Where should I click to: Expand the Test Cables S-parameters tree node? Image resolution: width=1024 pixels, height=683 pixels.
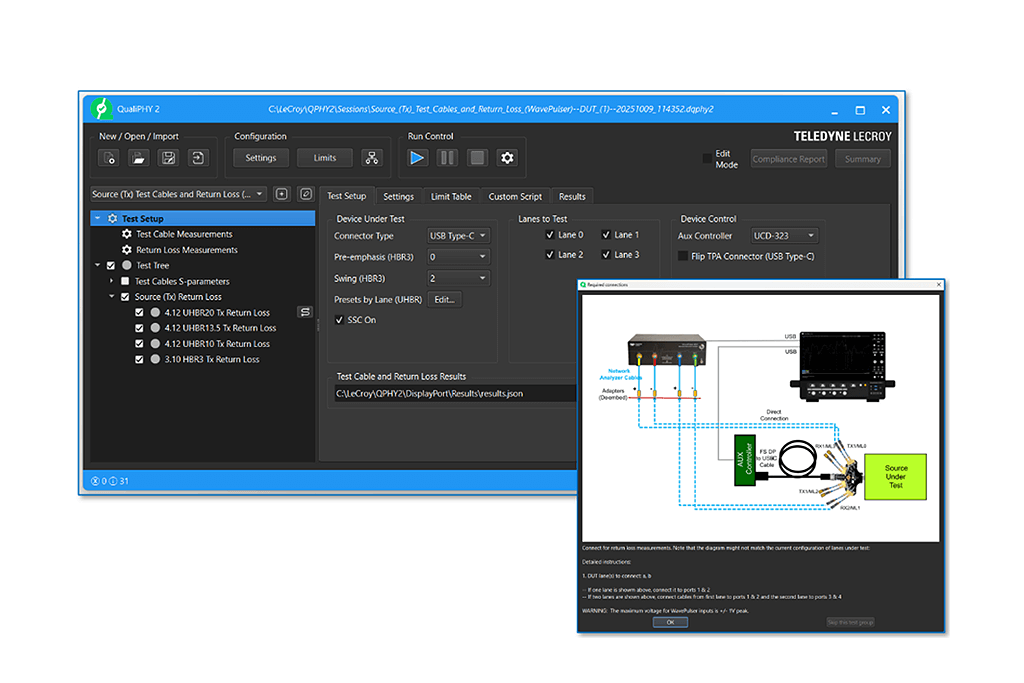112,282
